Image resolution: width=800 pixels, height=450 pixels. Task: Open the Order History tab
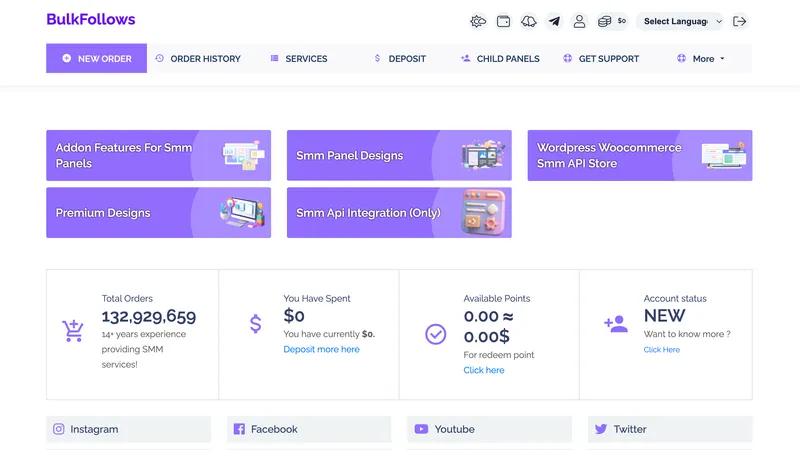coord(198,59)
